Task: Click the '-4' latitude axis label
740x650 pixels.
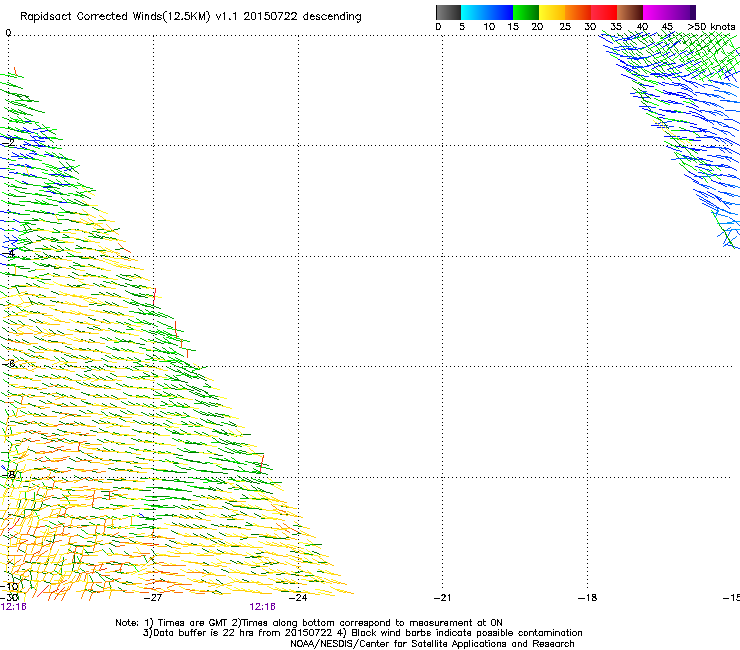Action: [x=8, y=253]
